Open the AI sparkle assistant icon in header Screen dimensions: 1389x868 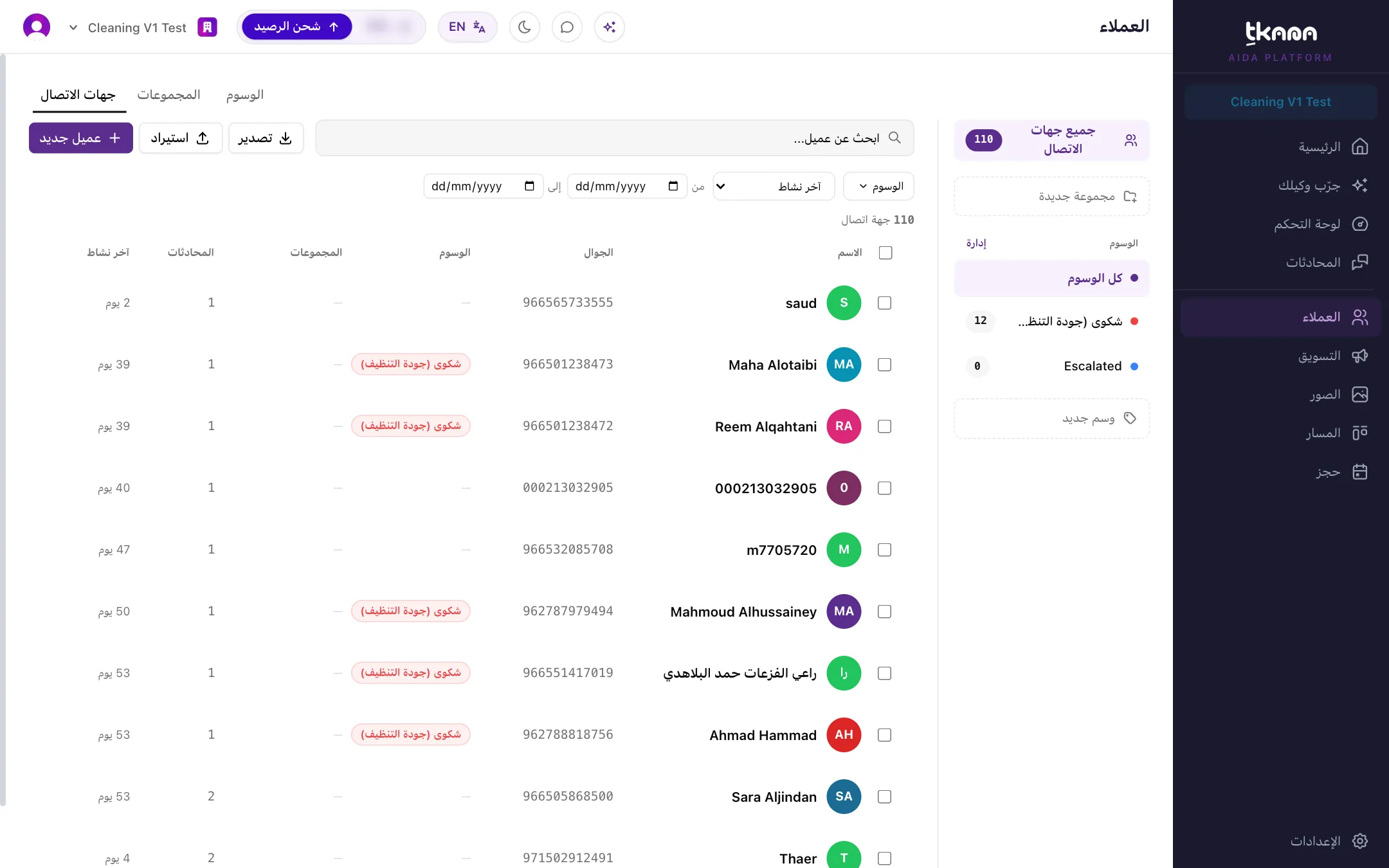click(609, 27)
